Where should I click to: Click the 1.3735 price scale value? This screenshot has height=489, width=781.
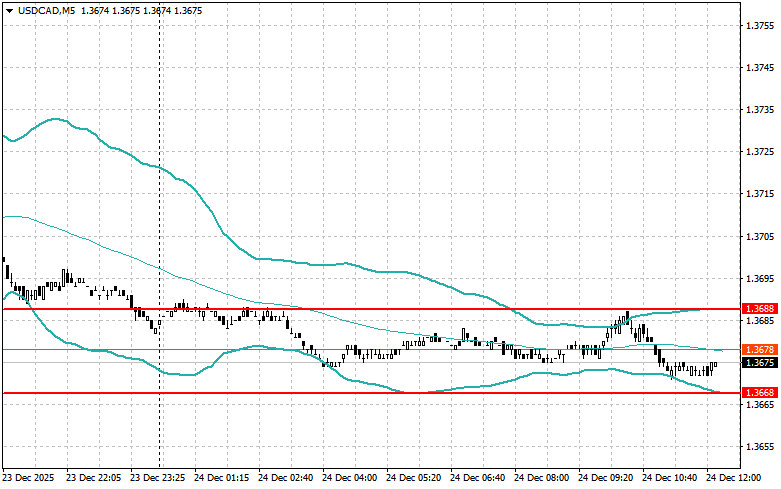[x=760, y=110]
